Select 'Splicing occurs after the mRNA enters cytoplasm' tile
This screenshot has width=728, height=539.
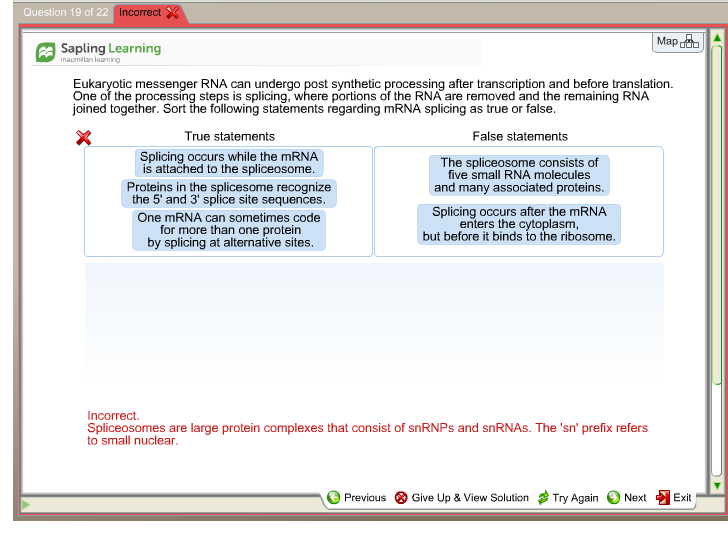pyautogui.click(x=519, y=224)
